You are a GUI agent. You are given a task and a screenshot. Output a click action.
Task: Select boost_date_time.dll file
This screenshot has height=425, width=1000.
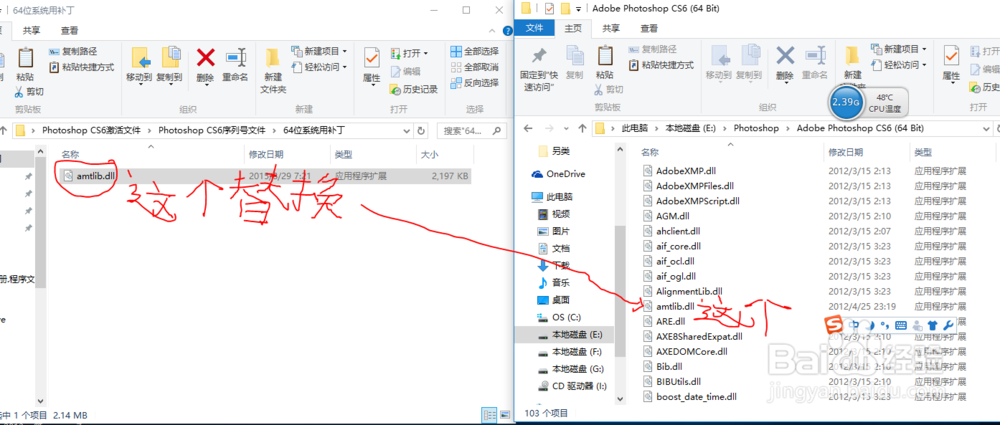689,396
